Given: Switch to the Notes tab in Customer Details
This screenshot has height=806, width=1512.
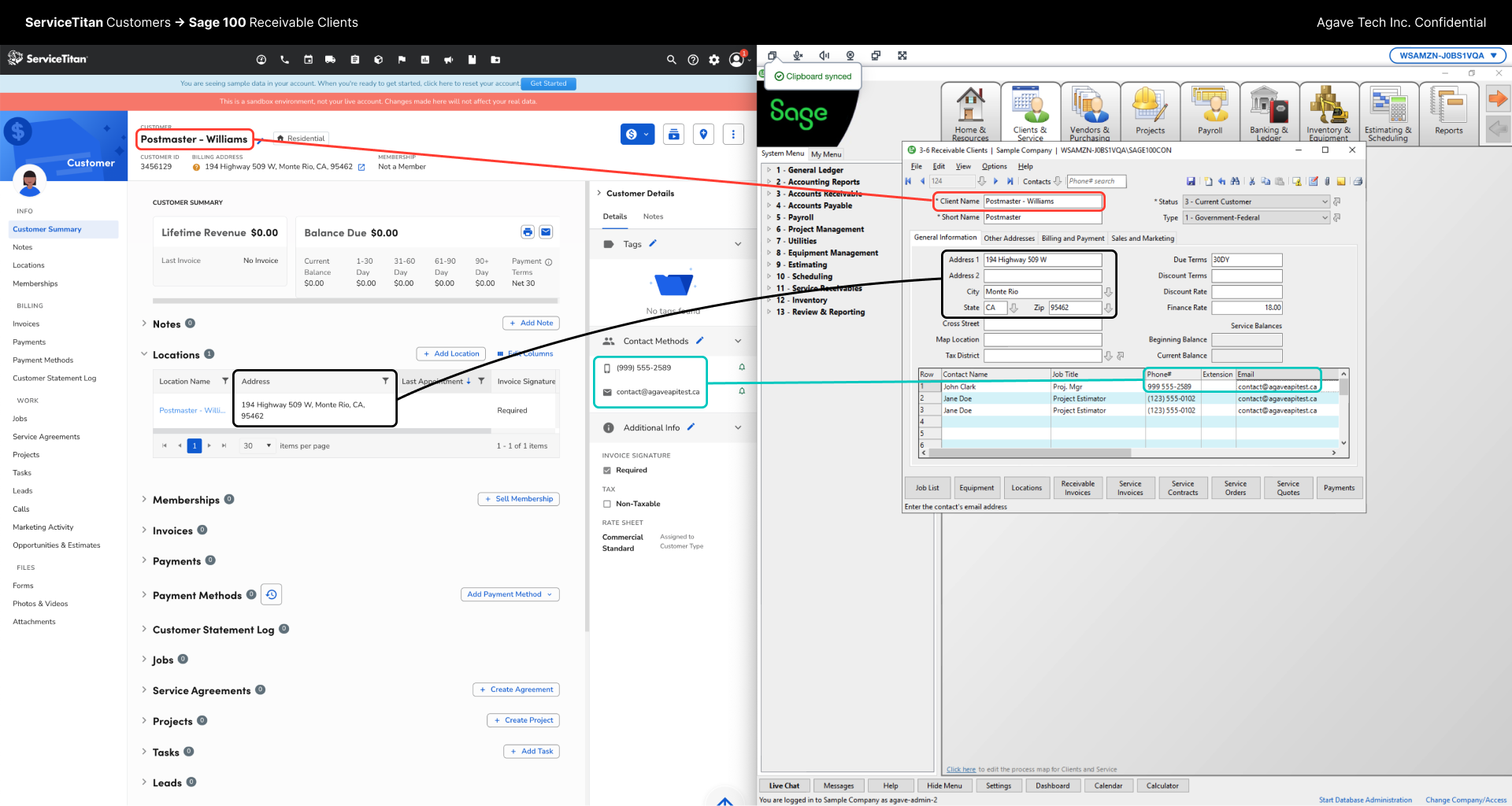Looking at the screenshot, I should (653, 216).
